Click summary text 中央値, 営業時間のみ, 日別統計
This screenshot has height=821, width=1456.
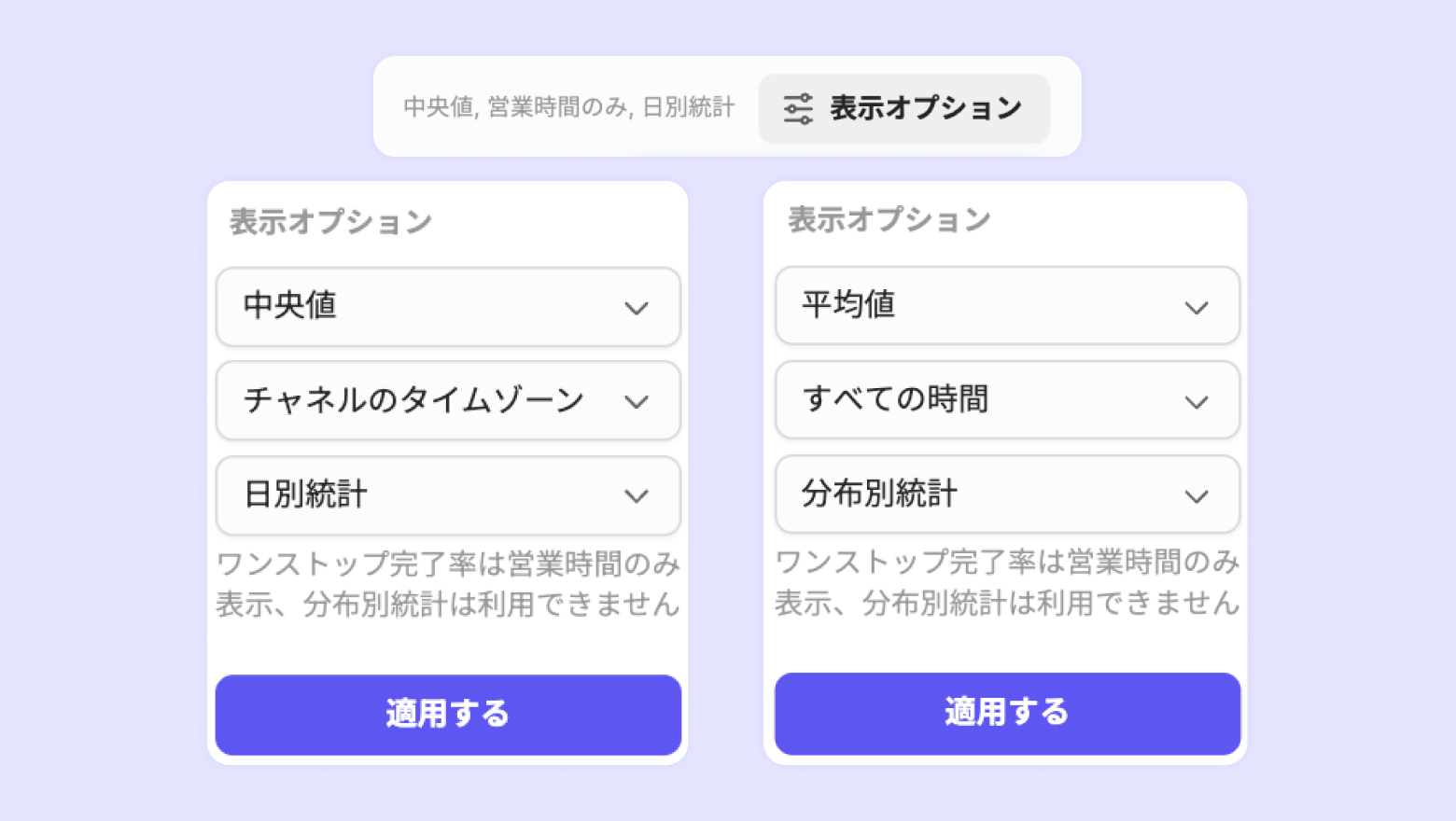coord(568,107)
